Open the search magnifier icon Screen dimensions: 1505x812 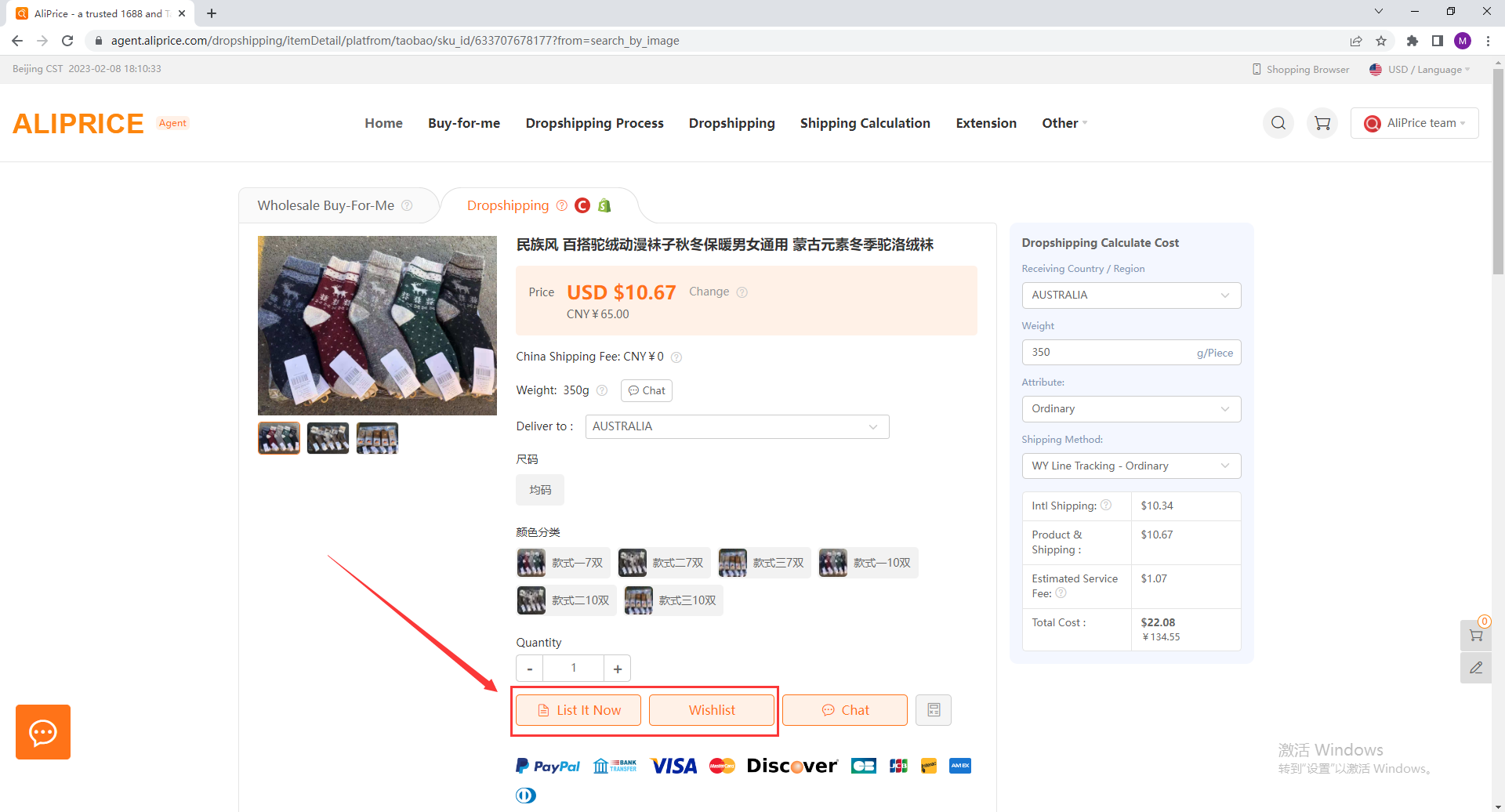(1278, 123)
